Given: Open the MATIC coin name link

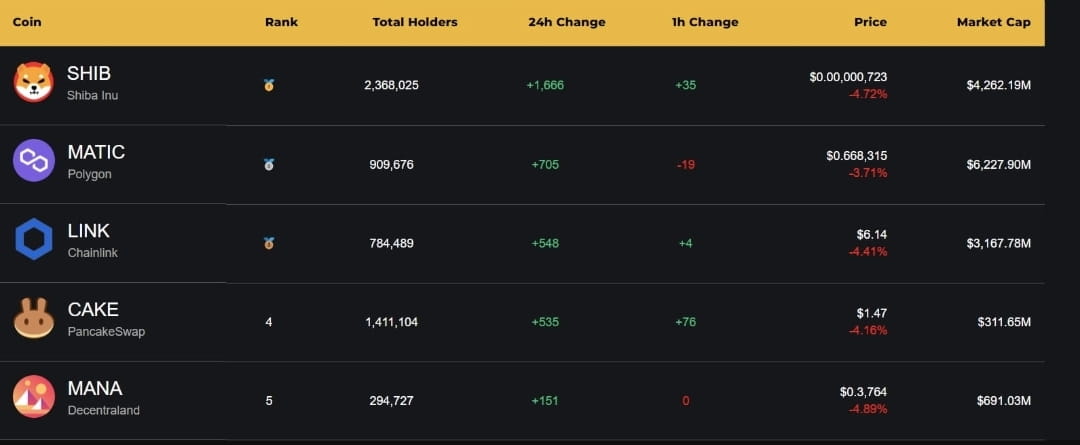Looking at the screenshot, I should [96, 152].
